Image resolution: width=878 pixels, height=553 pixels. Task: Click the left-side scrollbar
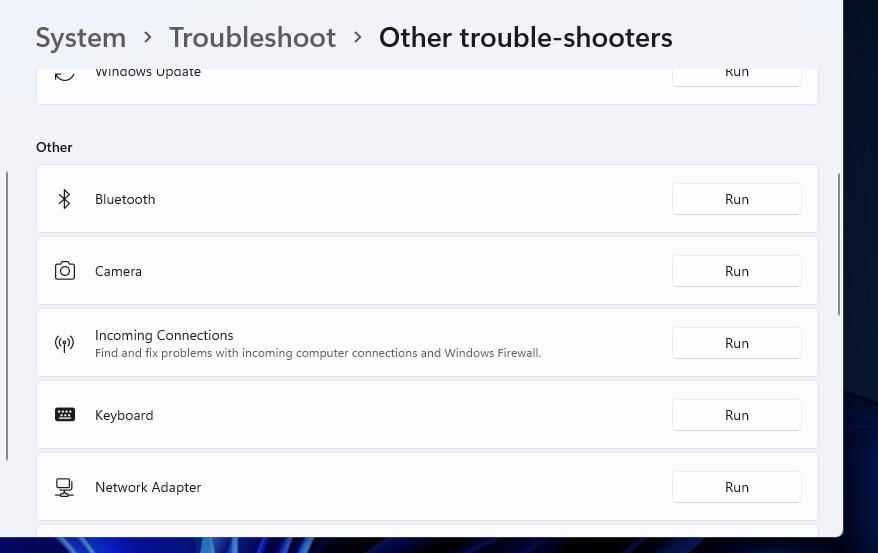tap(7, 315)
